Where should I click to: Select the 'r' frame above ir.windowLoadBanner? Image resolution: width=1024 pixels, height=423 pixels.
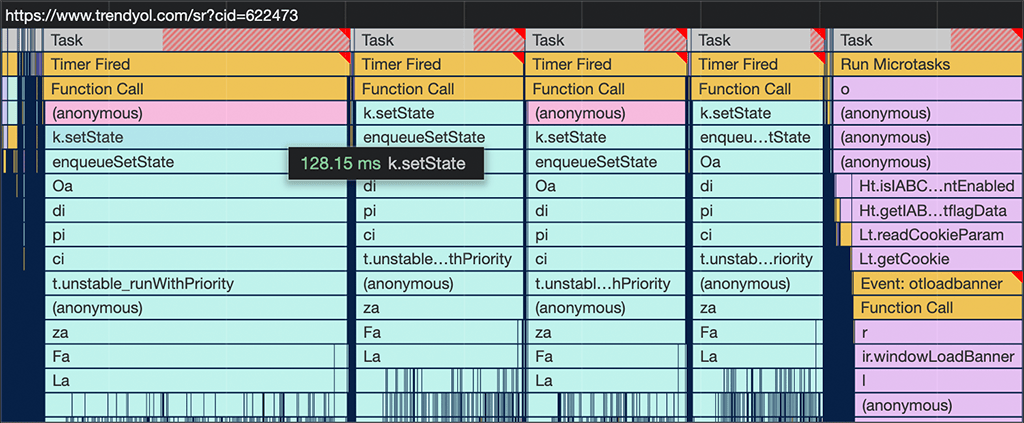(937, 332)
